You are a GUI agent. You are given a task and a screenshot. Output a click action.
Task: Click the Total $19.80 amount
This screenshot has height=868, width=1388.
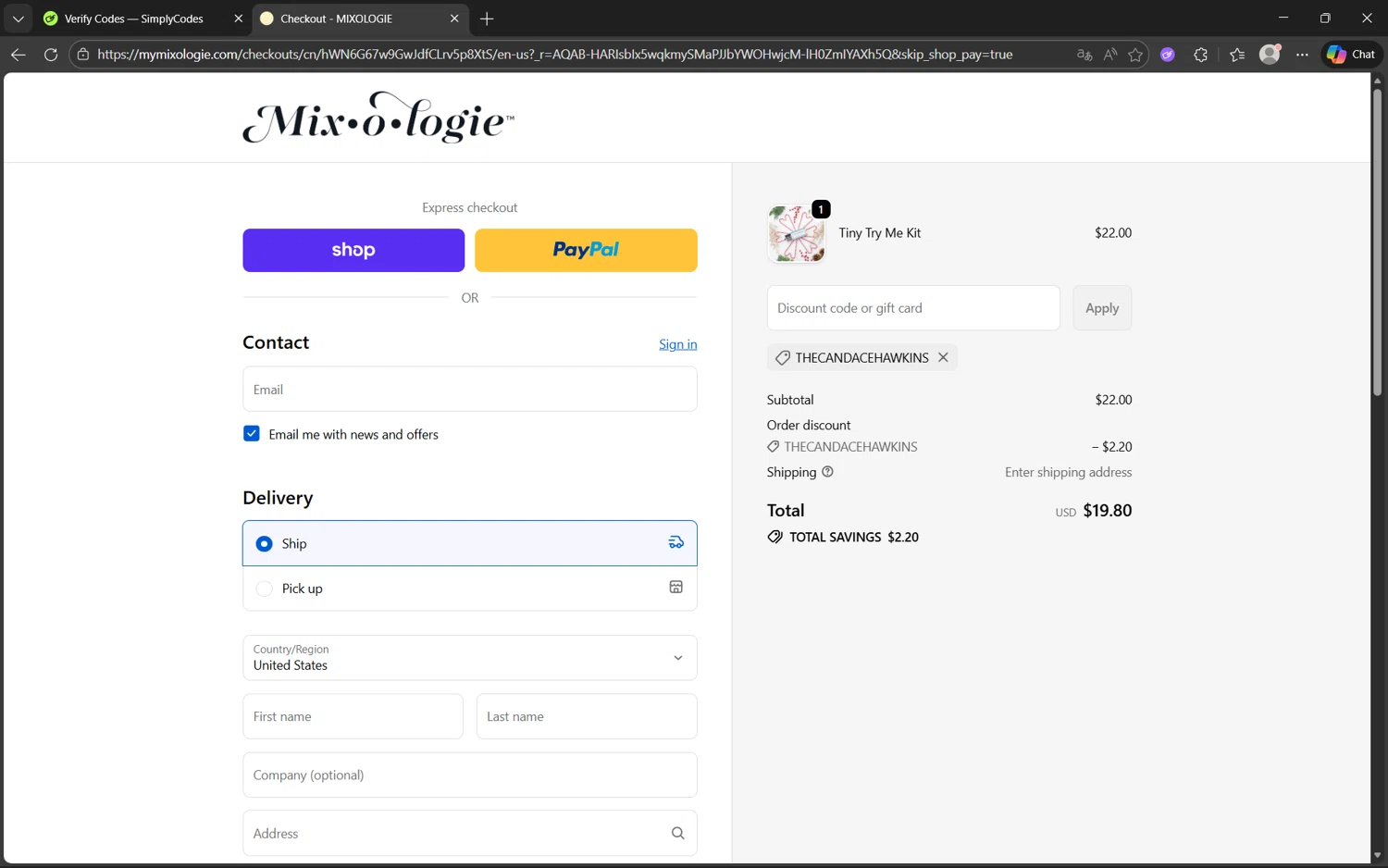pos(1108,511)
